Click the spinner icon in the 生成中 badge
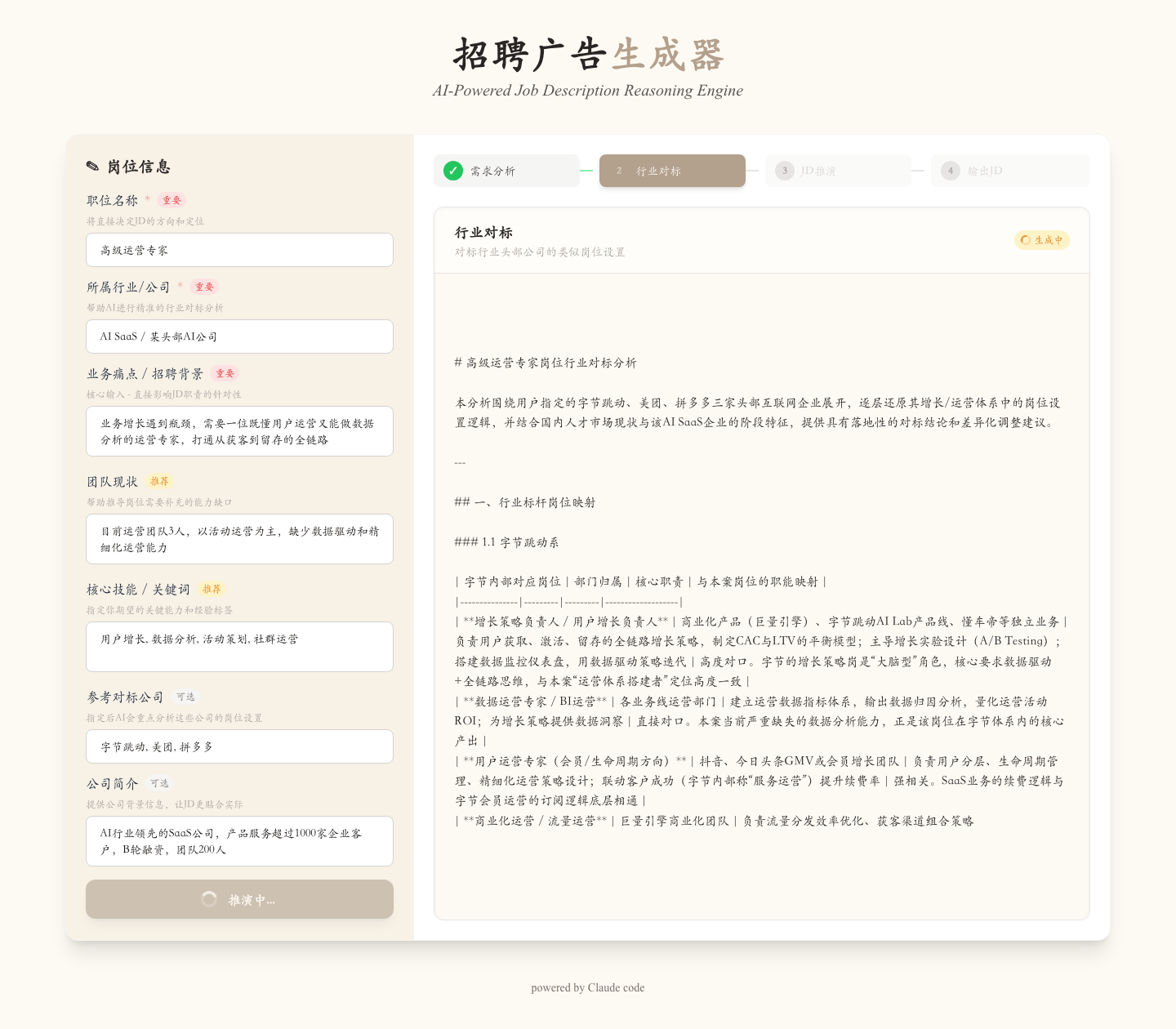This screenshot has width=1176, height=1029. tap(1026, 240)
